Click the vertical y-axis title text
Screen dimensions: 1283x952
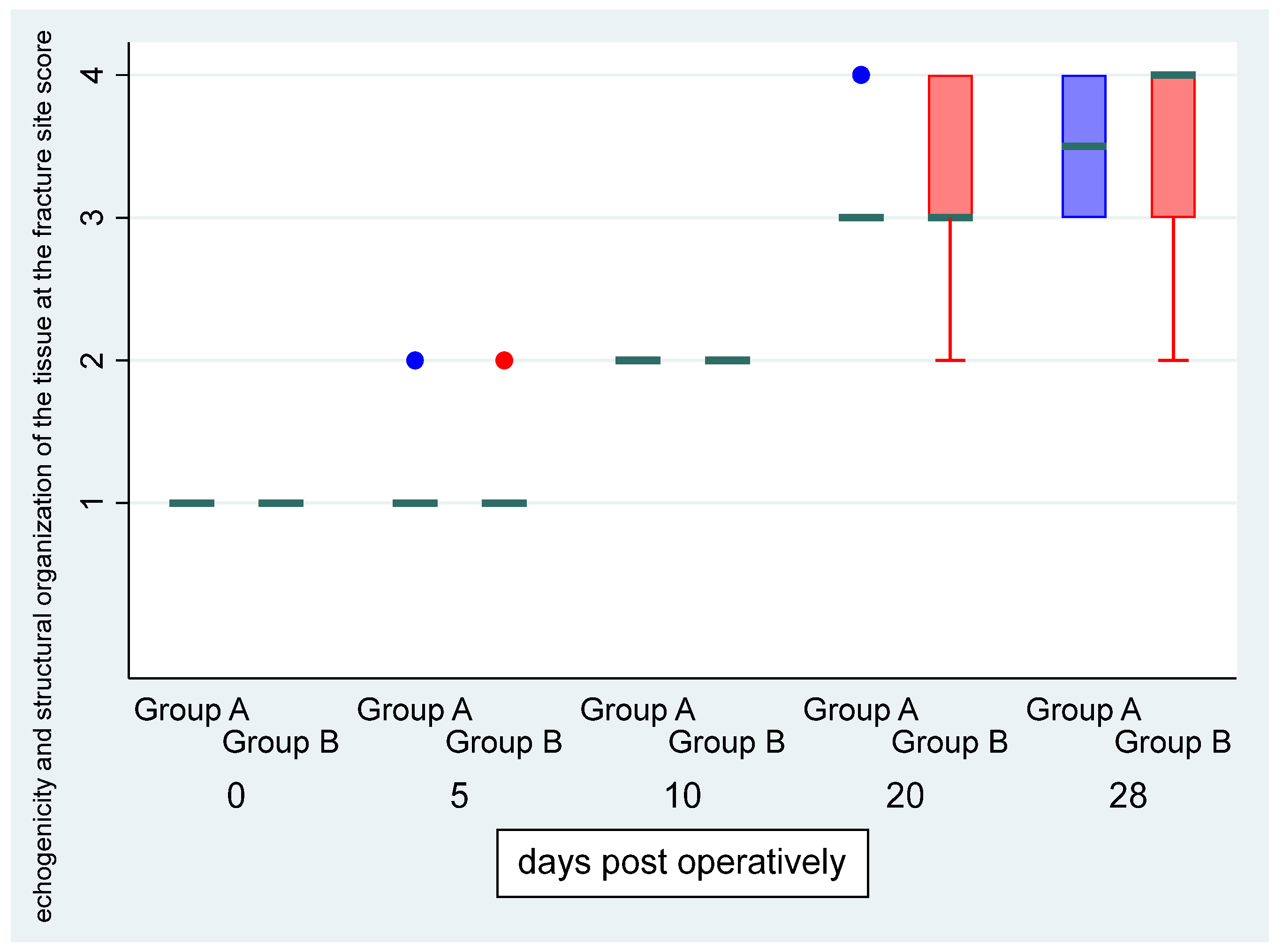[x=44, y=476]
